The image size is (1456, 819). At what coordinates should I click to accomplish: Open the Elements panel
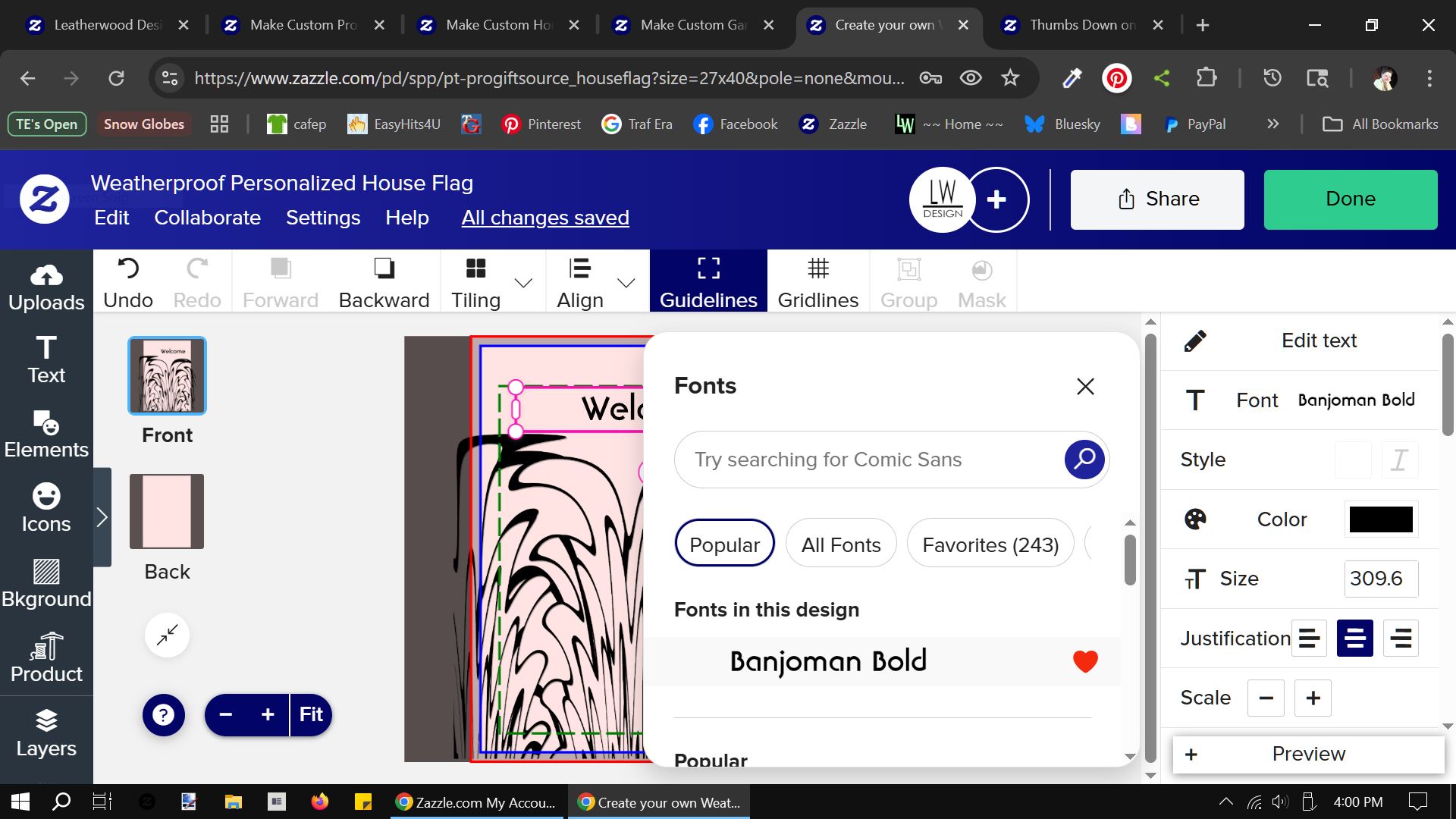pyautogui.click(x=46, y=435)
